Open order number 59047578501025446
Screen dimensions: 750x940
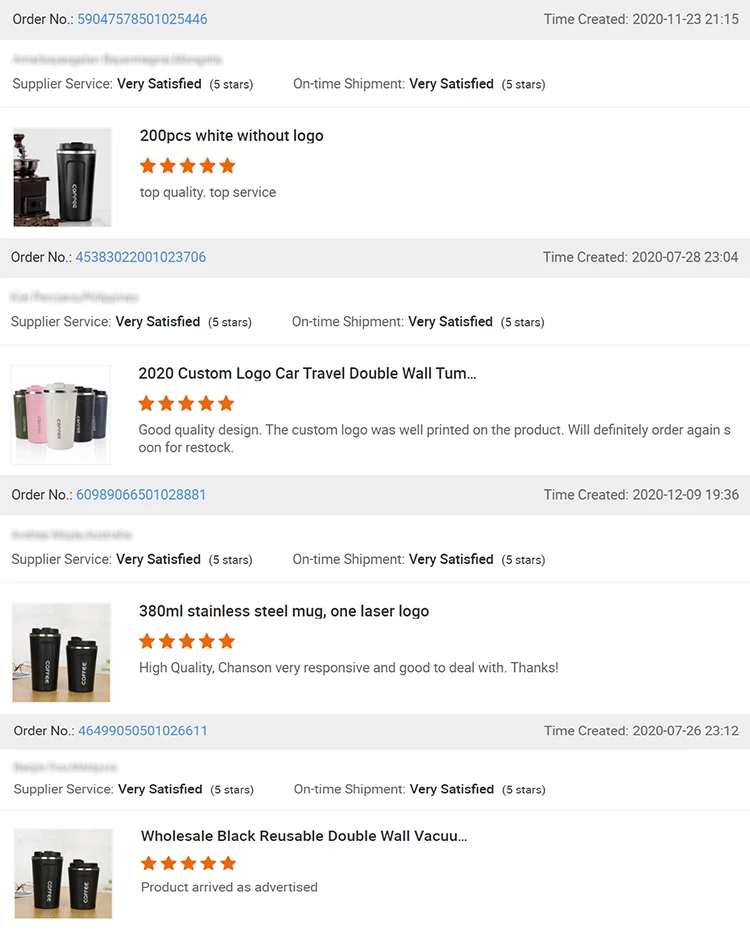(x=142, y=20)
